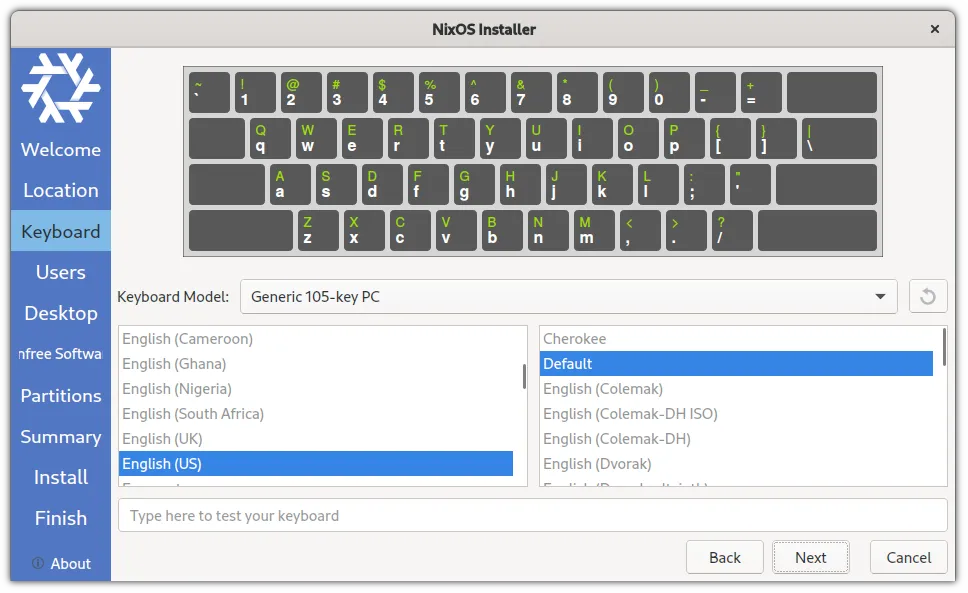Image resolution: width=968 pixels, height=593 pixels.
Task: Select the Partitions sidebar step
Action: (61, 395)
